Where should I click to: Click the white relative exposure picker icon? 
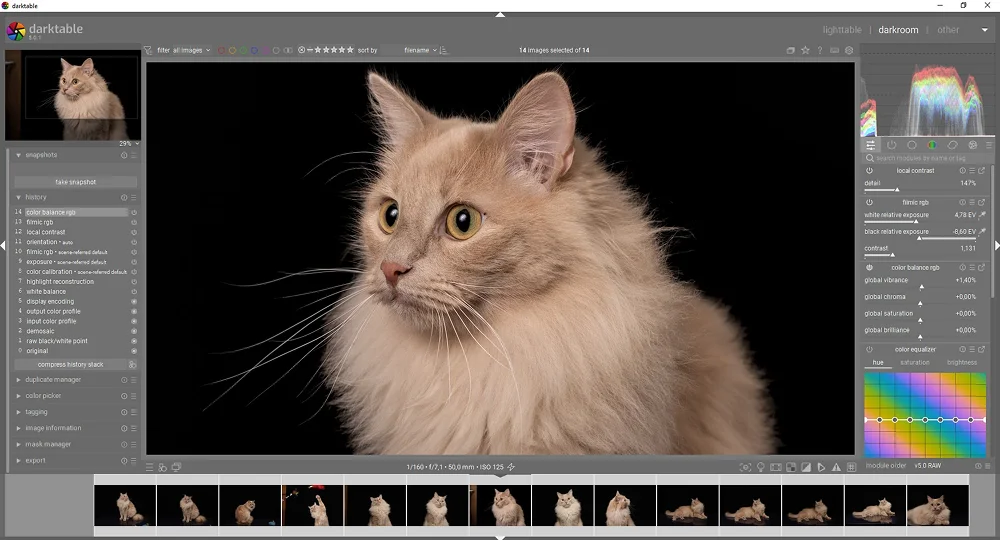coord(982,215)
